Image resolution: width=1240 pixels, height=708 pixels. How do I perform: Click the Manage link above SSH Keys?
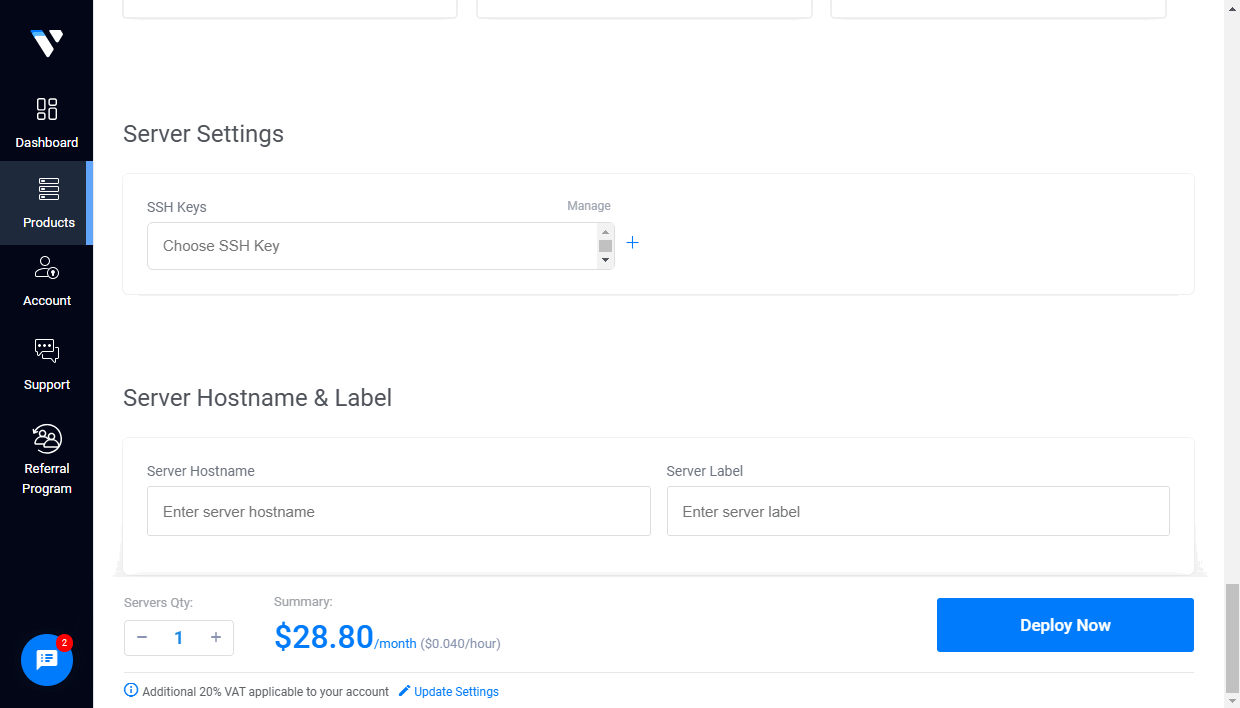tap(588, 205)
